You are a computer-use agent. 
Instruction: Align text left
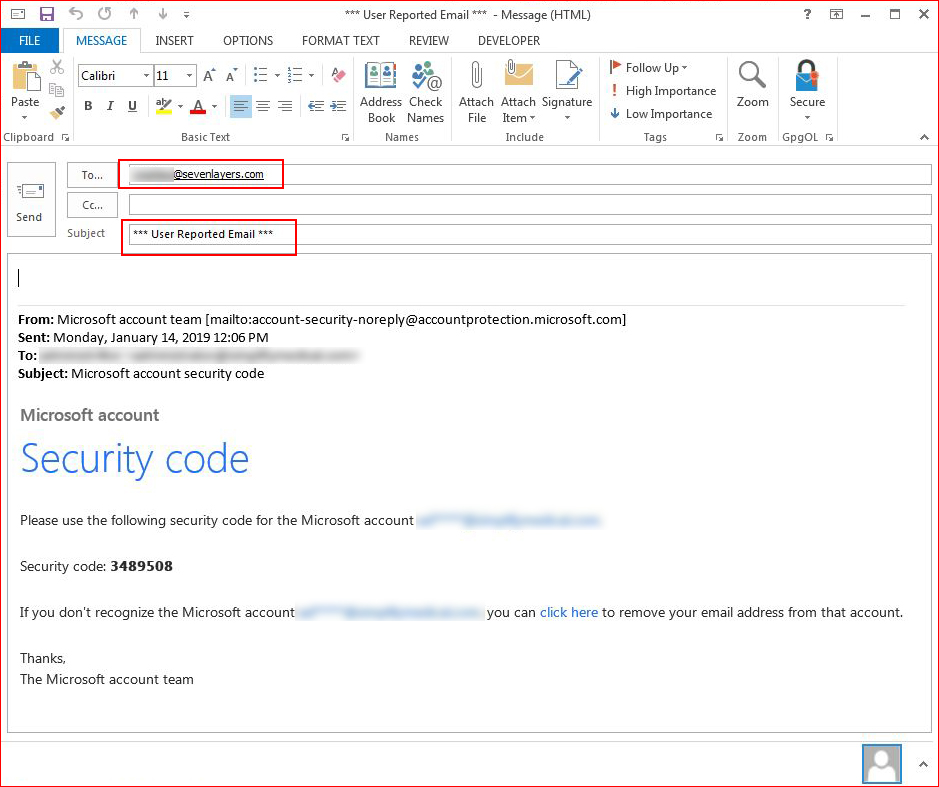tap(241, 106)
